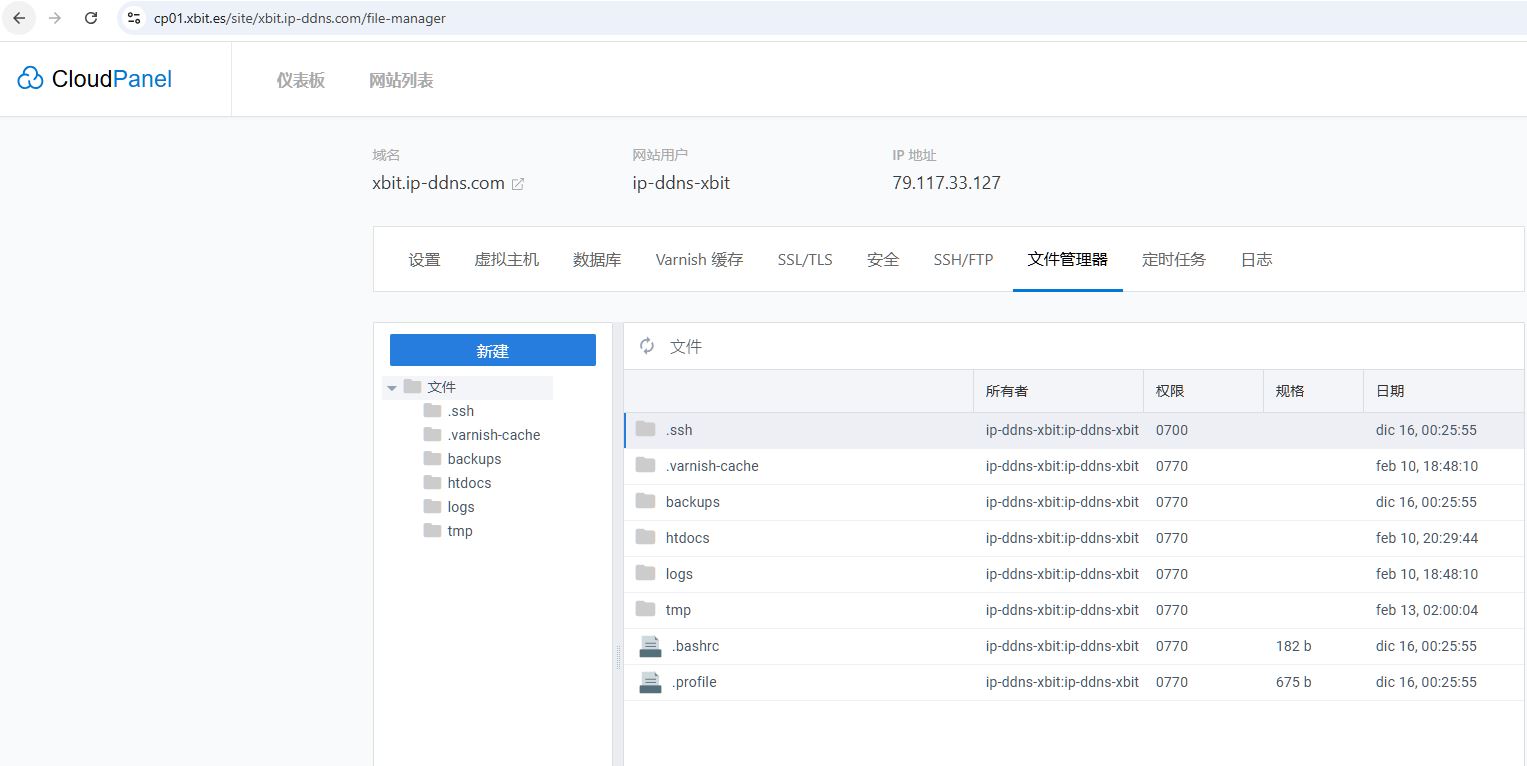This screenshot has height=766, width=1527.
Task: Click htdocs folder icon in tree
Action: [x=432, y=482]
